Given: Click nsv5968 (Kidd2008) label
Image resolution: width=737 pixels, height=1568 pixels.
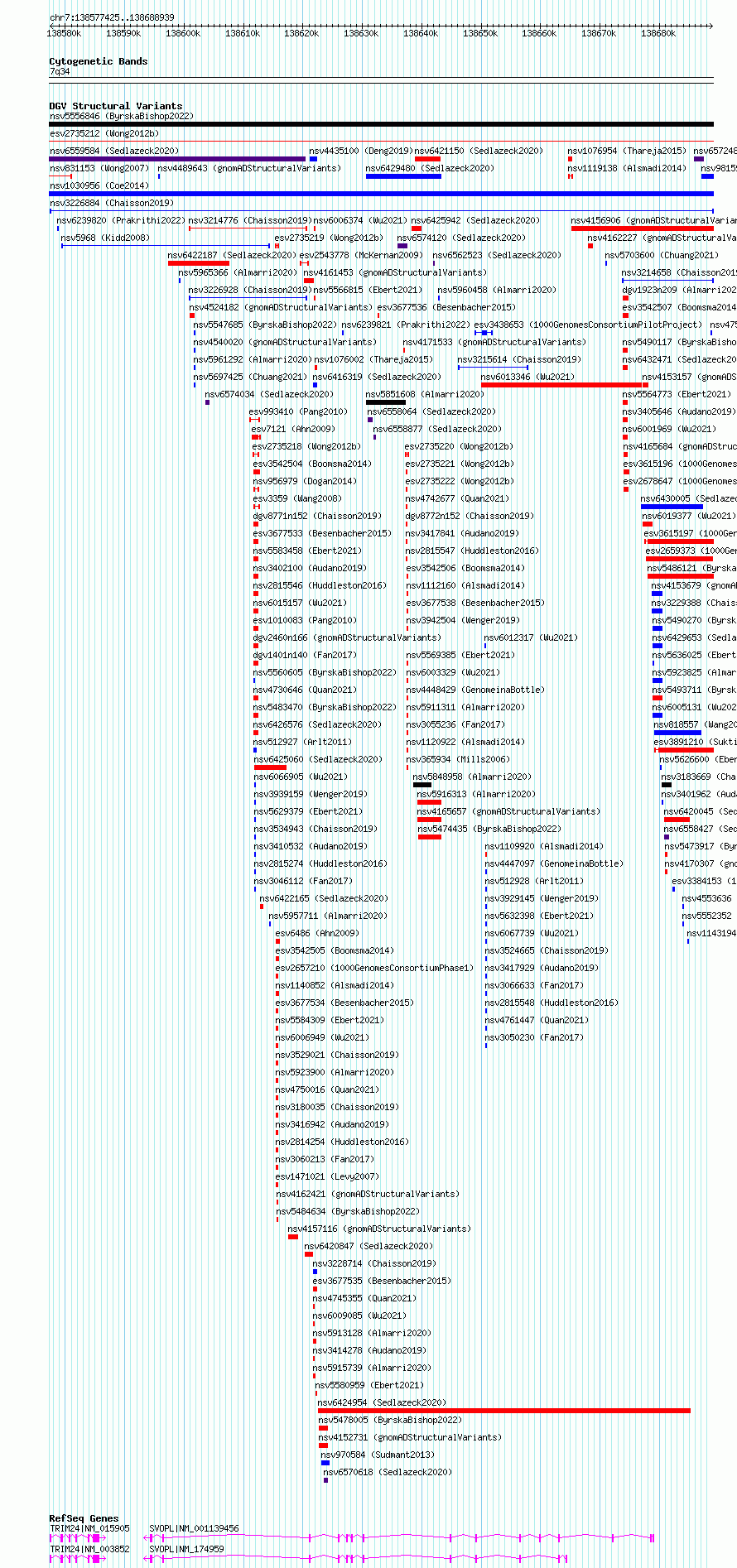Looking at the screenshot, I should coord(105,238).
